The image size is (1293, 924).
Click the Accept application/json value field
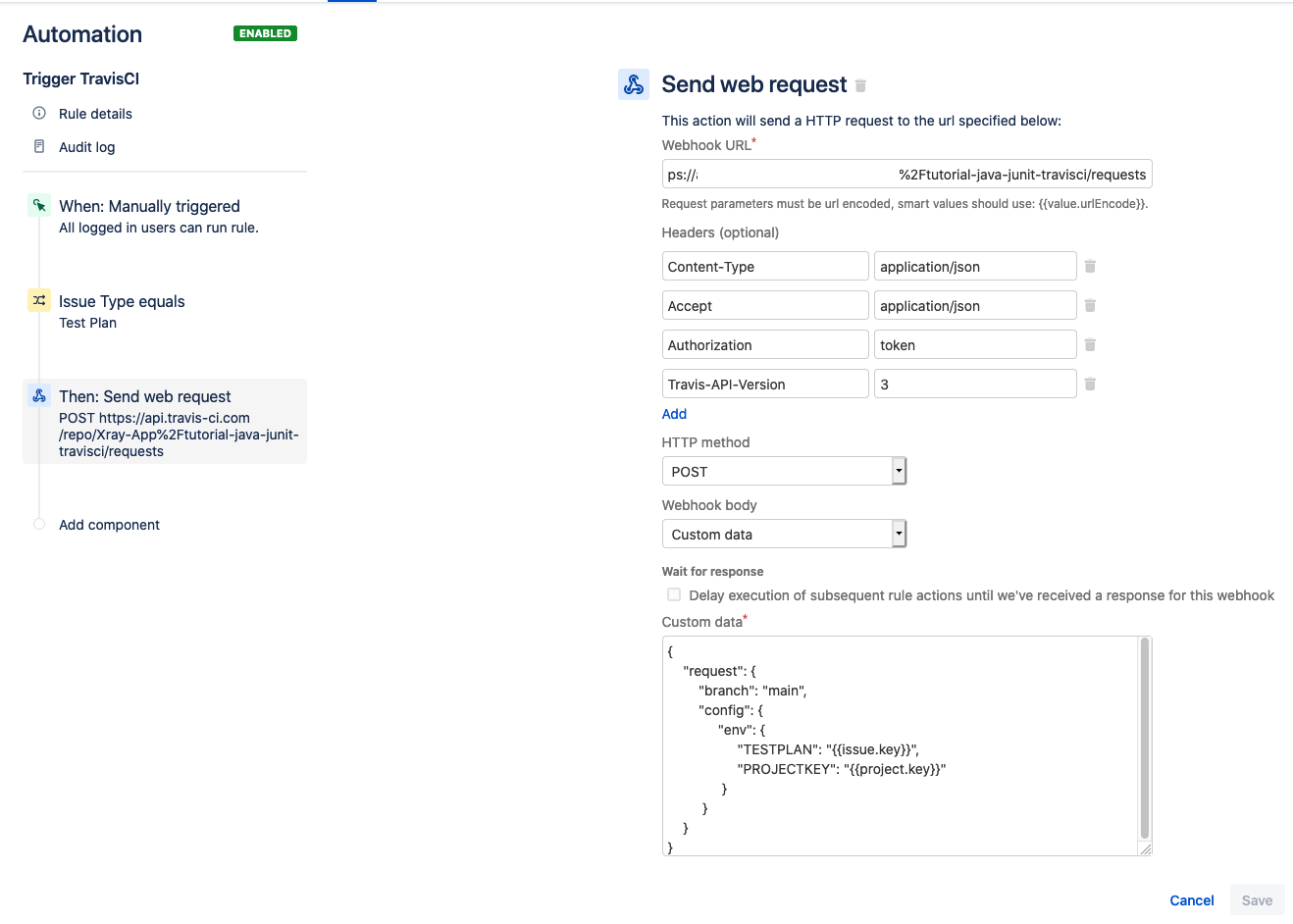[975, 305]
